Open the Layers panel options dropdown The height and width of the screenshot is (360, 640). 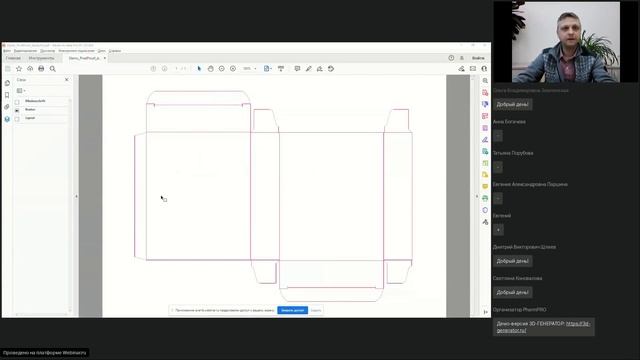tap(21, 91)
